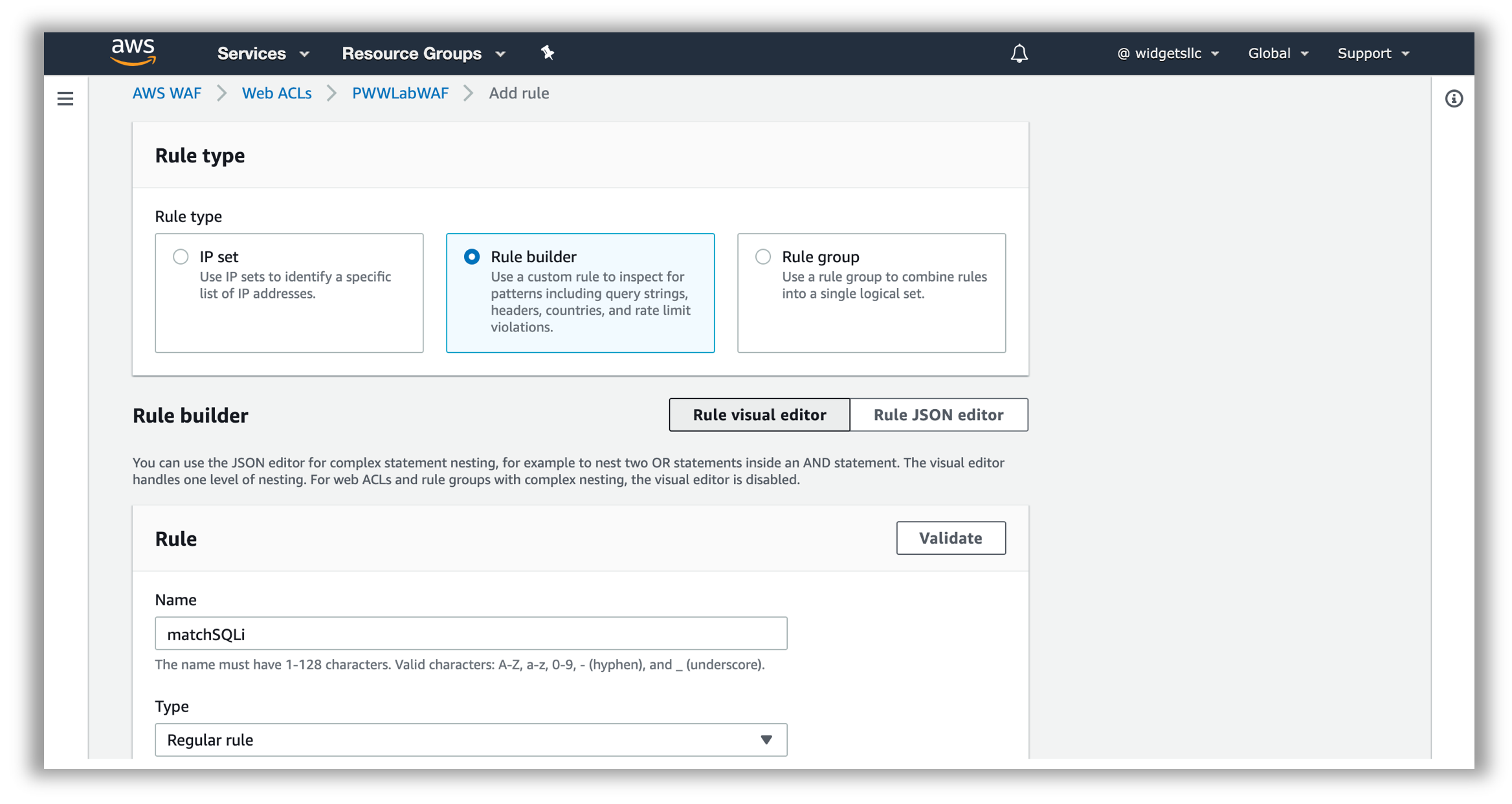The width and height of the screenshot is (1512, 804).
Task: Open the Global region dropdown
Action: tap(1278, 54)
